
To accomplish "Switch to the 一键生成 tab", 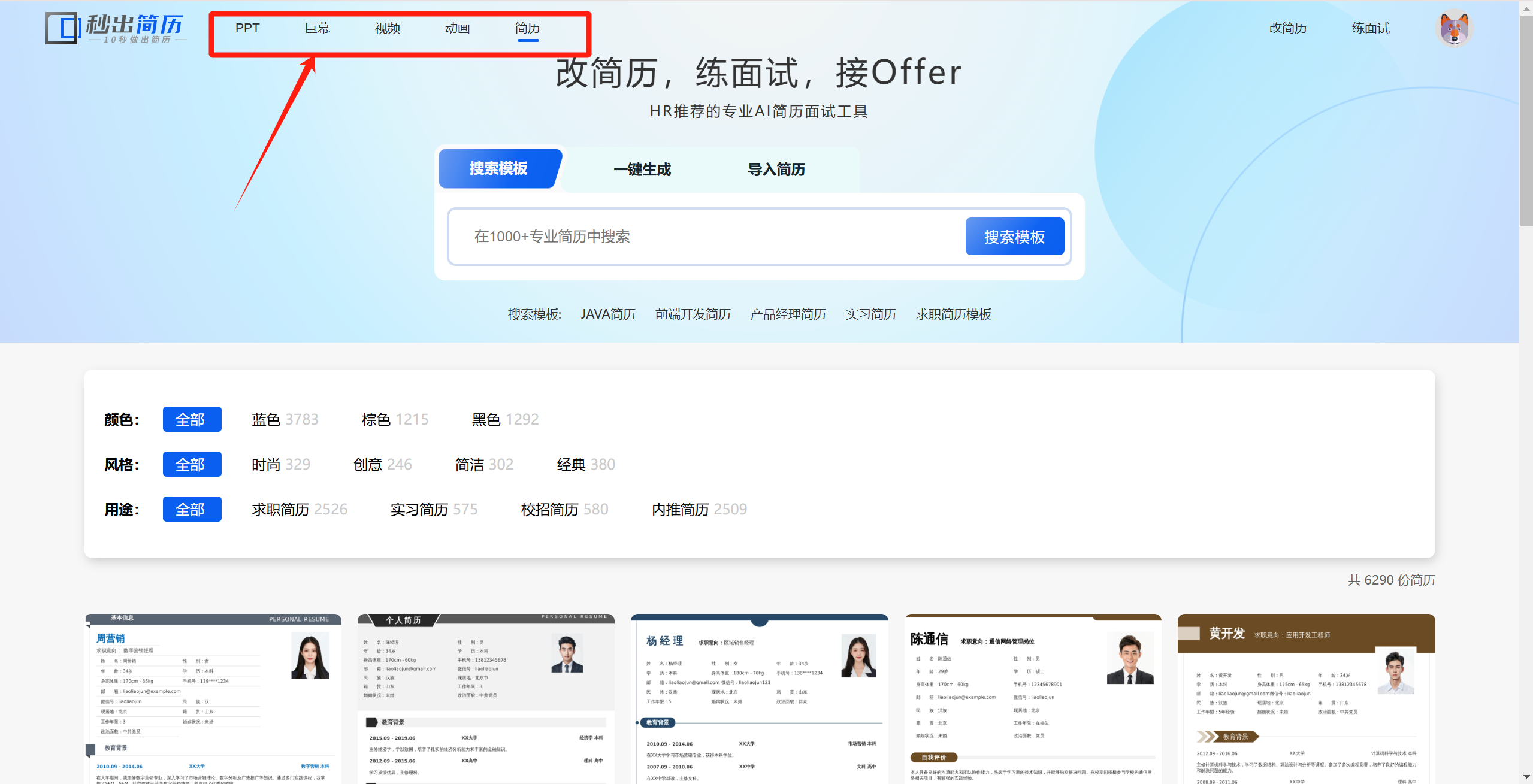I will 642,169.
